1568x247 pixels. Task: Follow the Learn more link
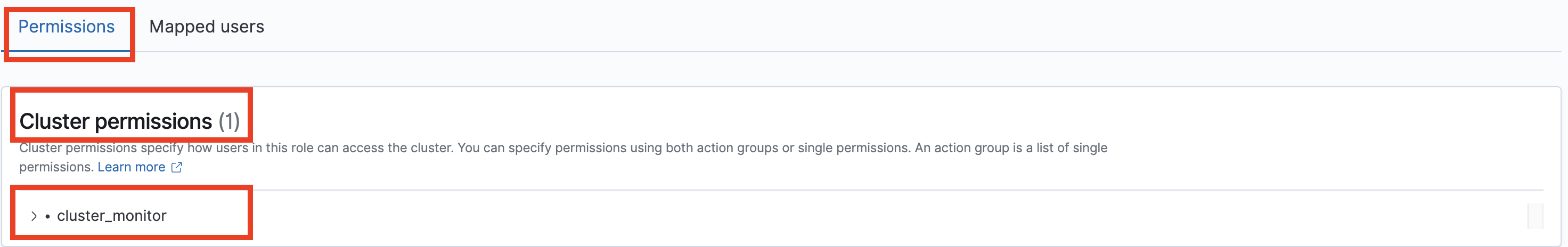pos(131,167)
